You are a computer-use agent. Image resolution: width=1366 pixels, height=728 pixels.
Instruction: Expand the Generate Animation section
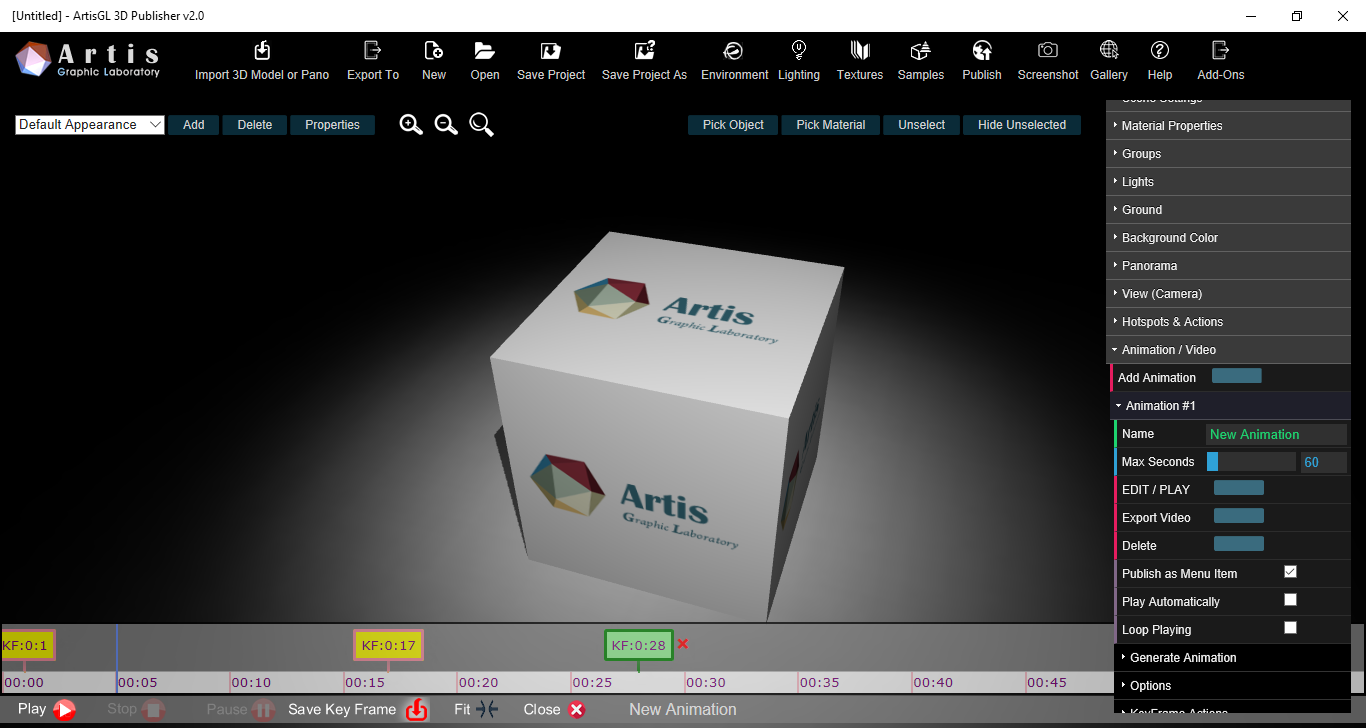tap(1233, 658)
